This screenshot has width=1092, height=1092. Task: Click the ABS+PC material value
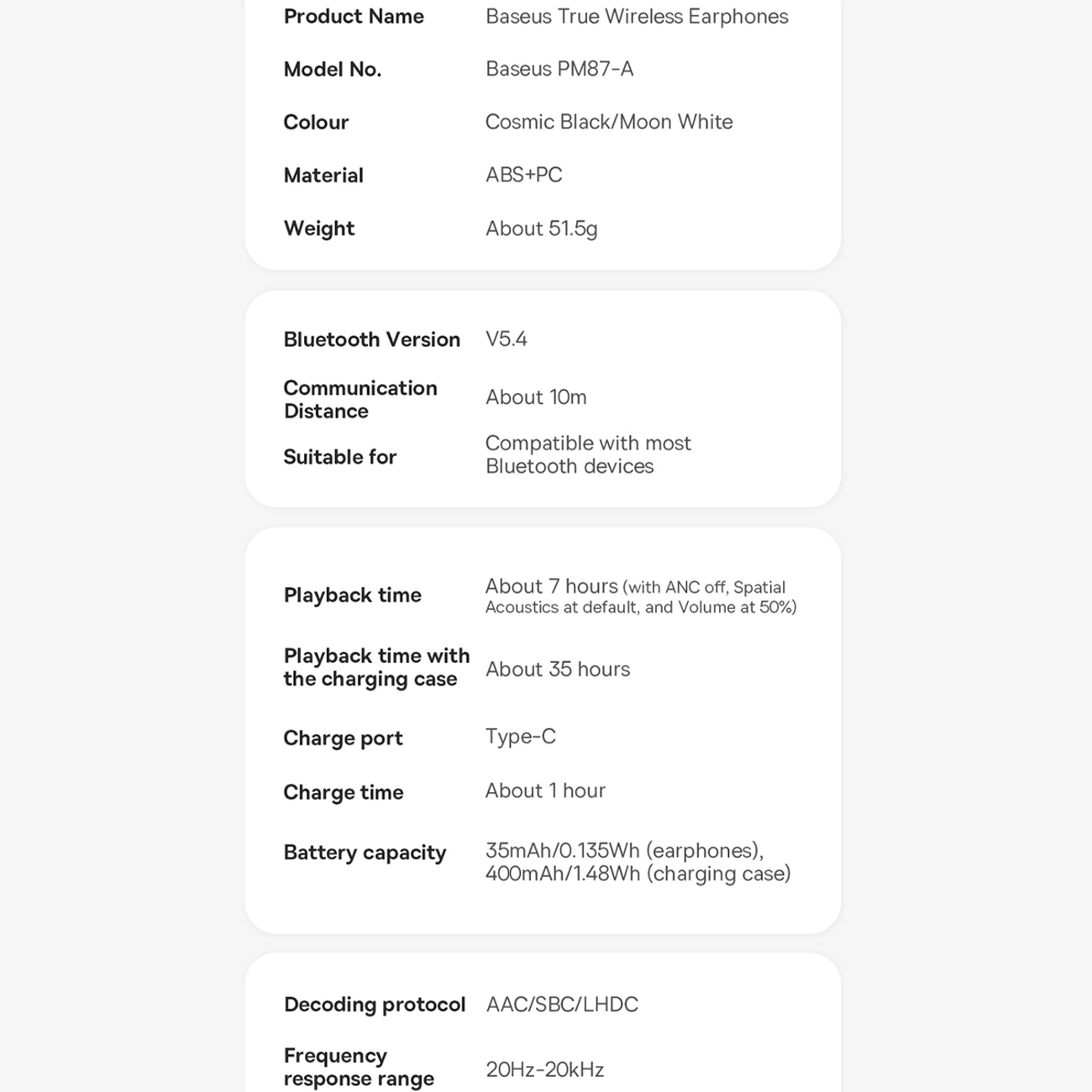pyautogui.click(x=524, y=175)
